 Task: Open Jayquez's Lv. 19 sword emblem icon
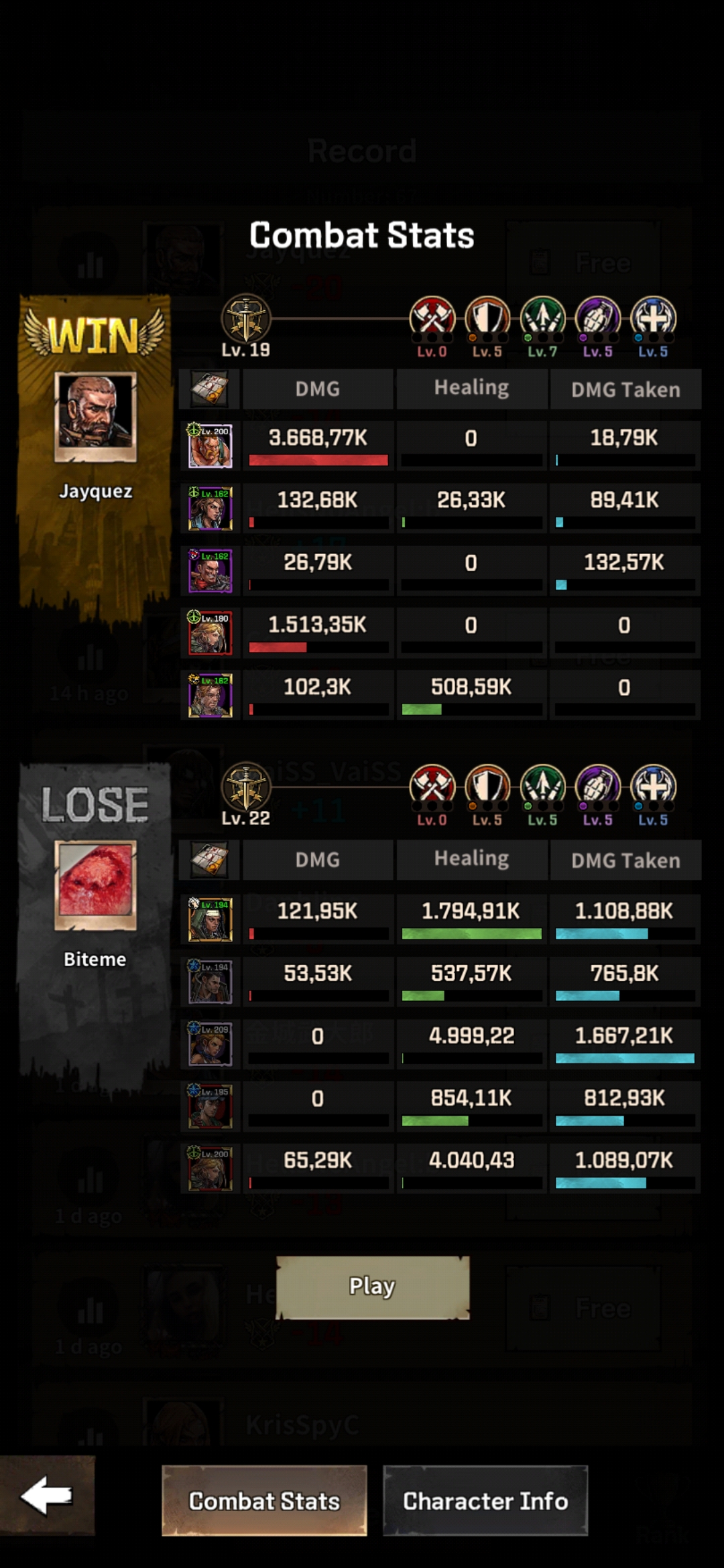pos(246,318)
